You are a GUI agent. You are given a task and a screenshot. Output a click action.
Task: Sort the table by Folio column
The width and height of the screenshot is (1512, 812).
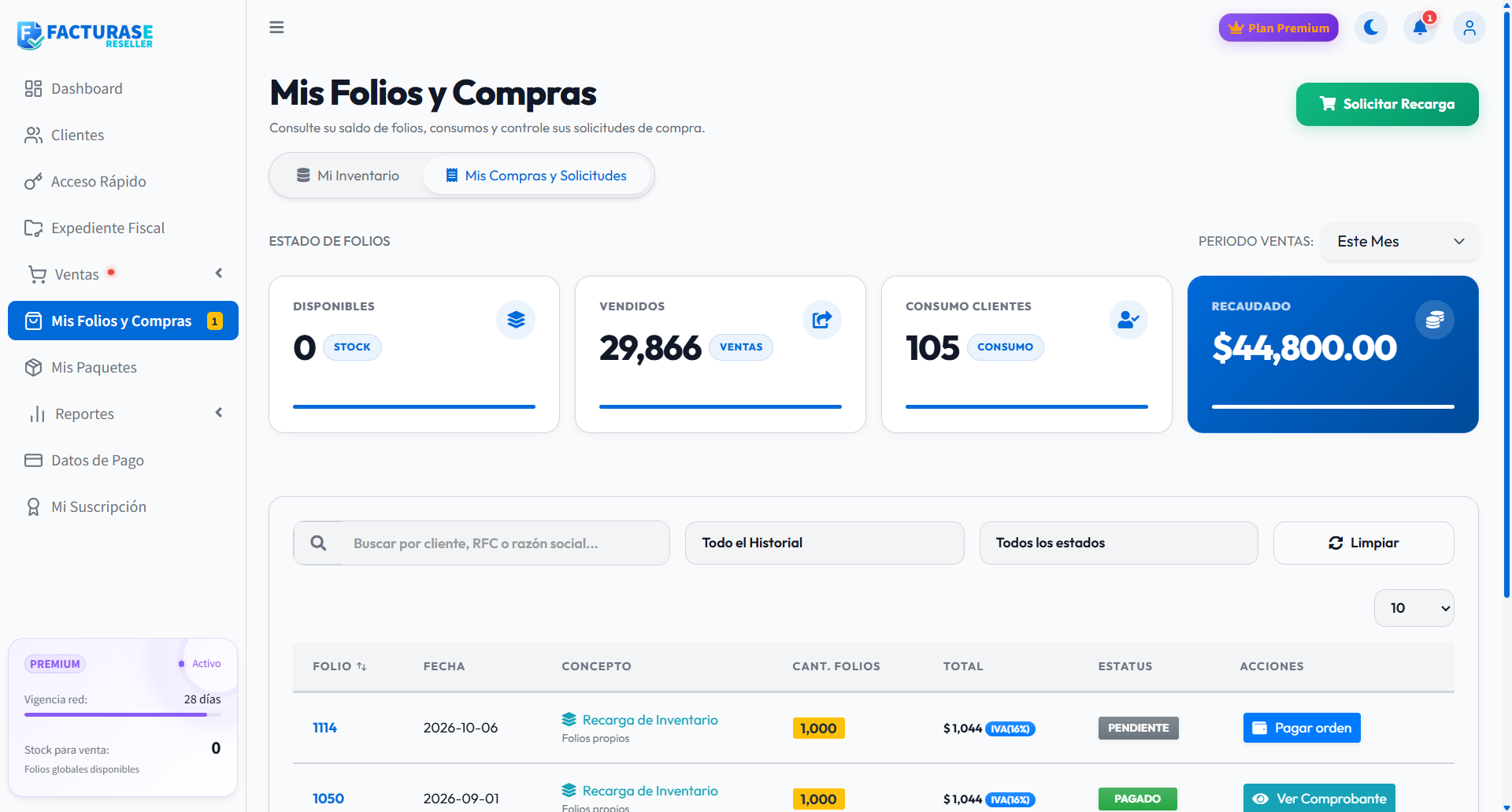click(339, 666)
